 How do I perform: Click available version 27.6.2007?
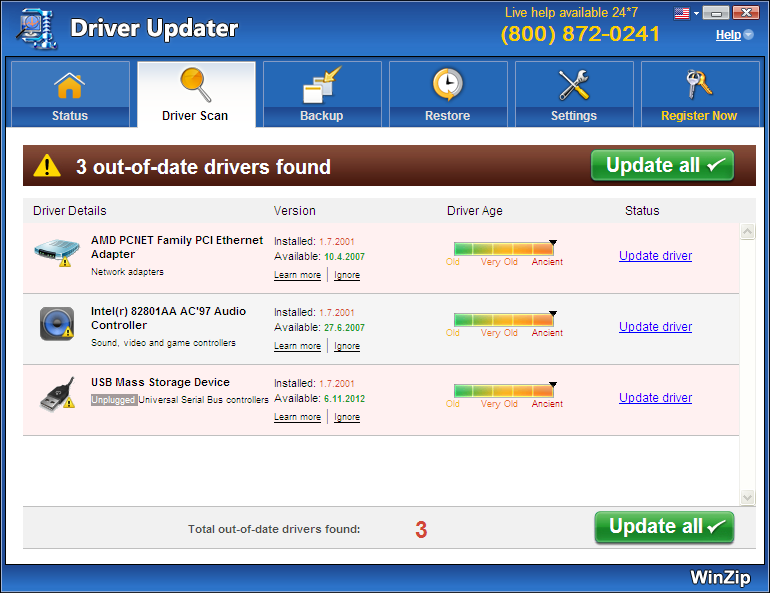(x=344, y=327)
